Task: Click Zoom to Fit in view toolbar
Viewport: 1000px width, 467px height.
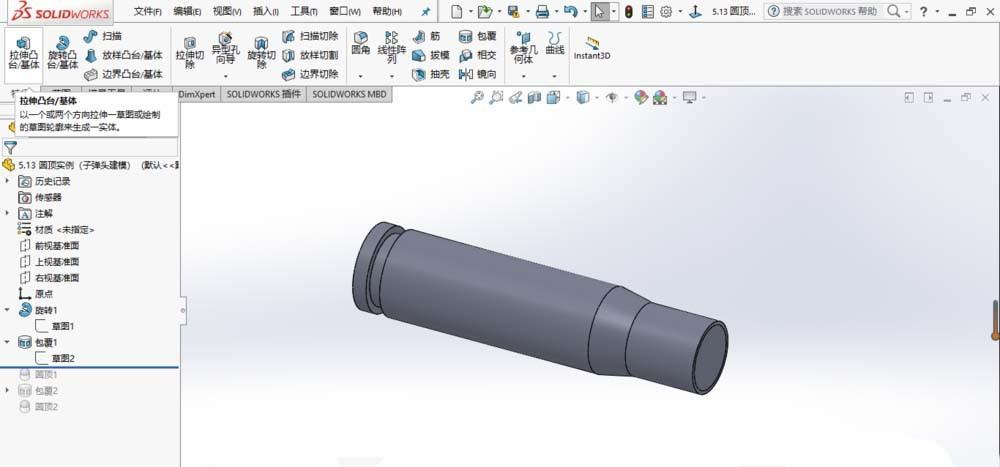Action: [476, 97]
